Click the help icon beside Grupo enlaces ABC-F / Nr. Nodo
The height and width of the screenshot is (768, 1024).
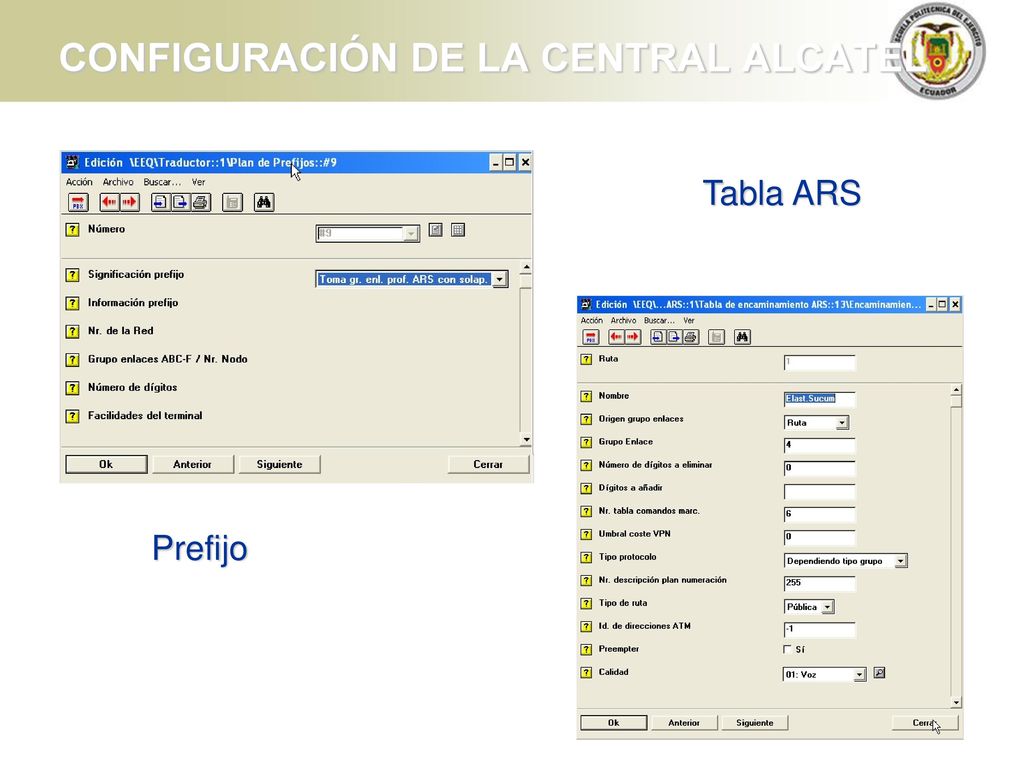coord(72,360)
